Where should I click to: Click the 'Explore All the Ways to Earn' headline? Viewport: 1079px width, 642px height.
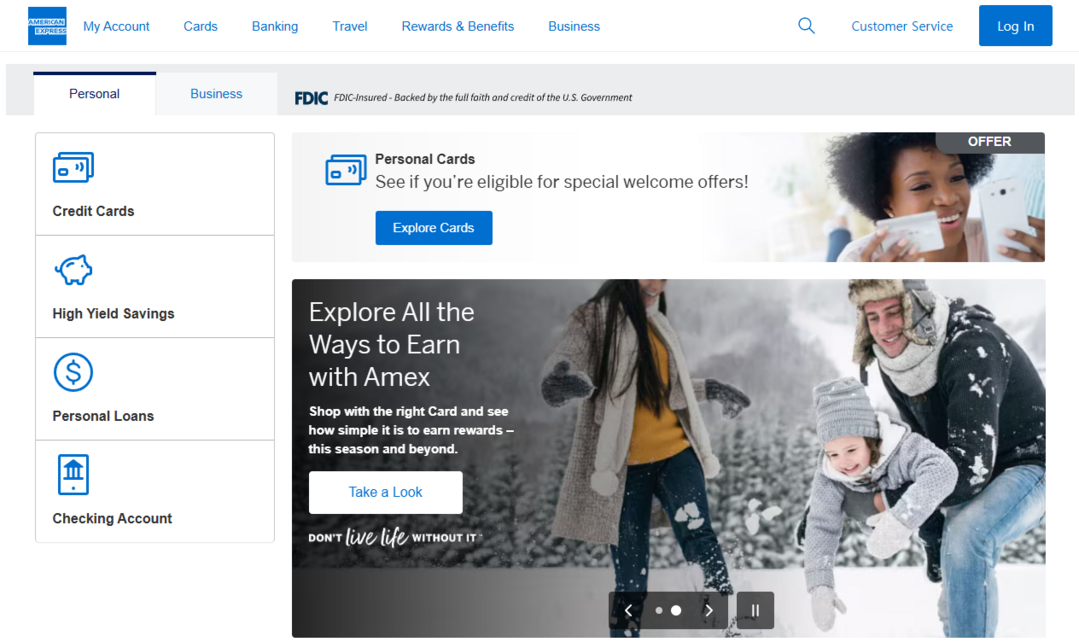391,344
